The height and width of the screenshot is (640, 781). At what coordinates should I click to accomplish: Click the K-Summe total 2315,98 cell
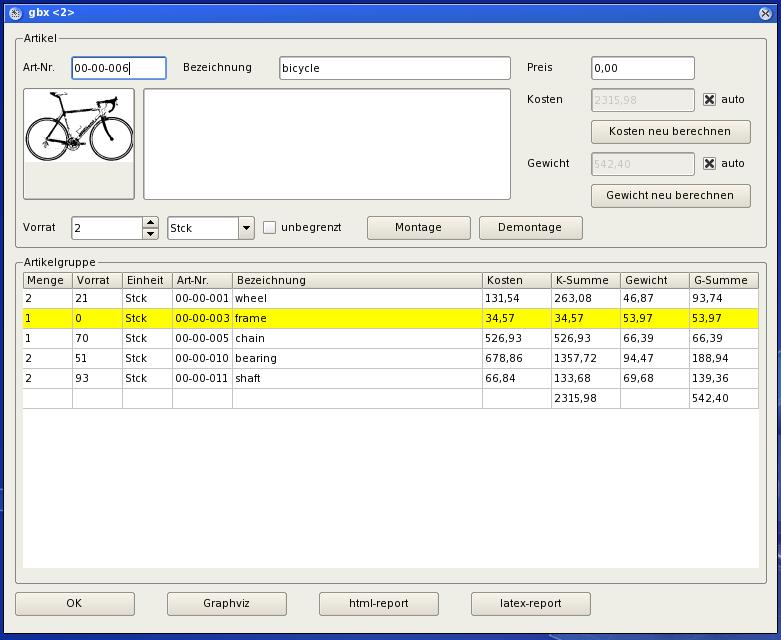586,398
